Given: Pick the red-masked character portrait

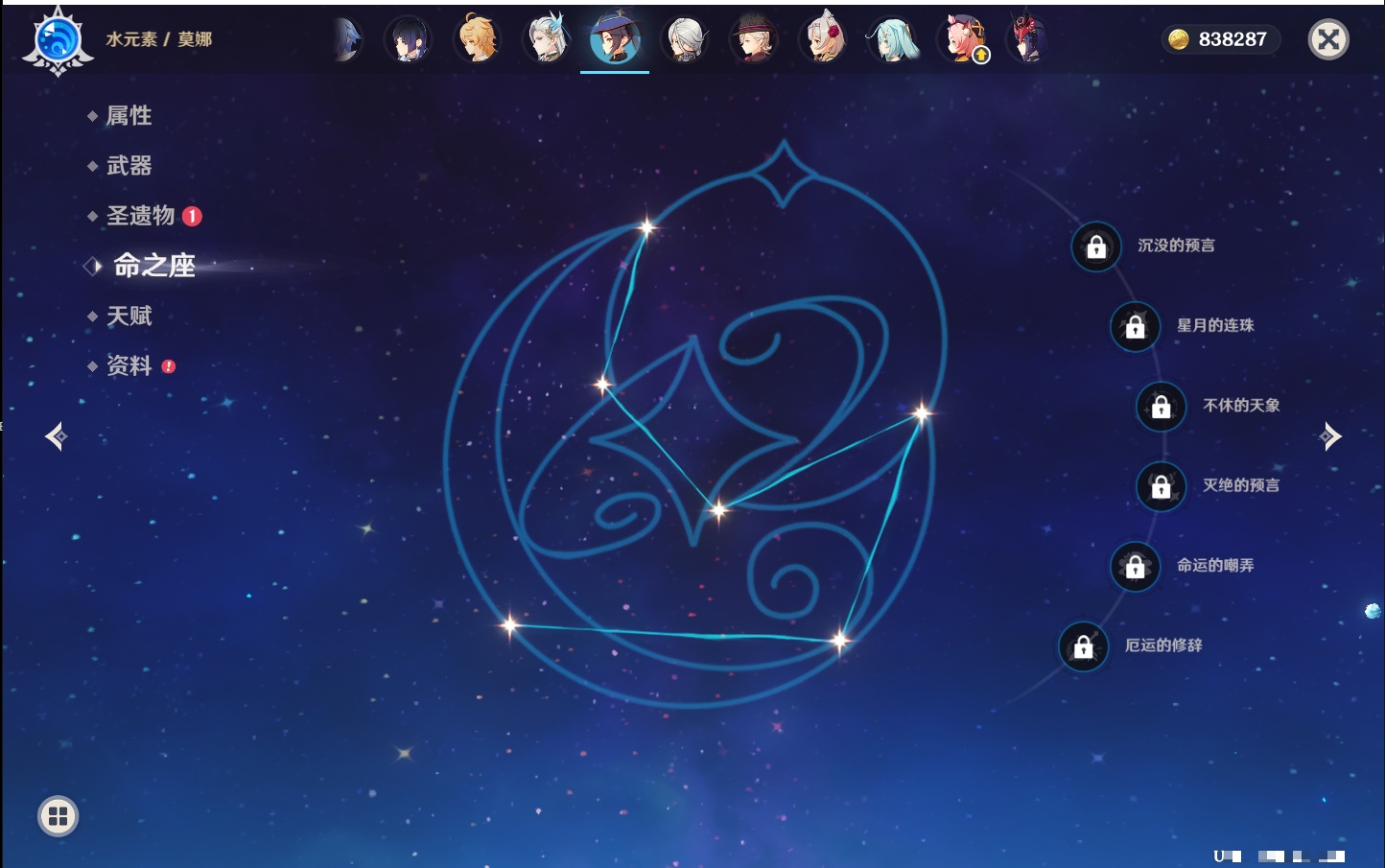Looking at the screenshot, I should [x=1027, y=39].
